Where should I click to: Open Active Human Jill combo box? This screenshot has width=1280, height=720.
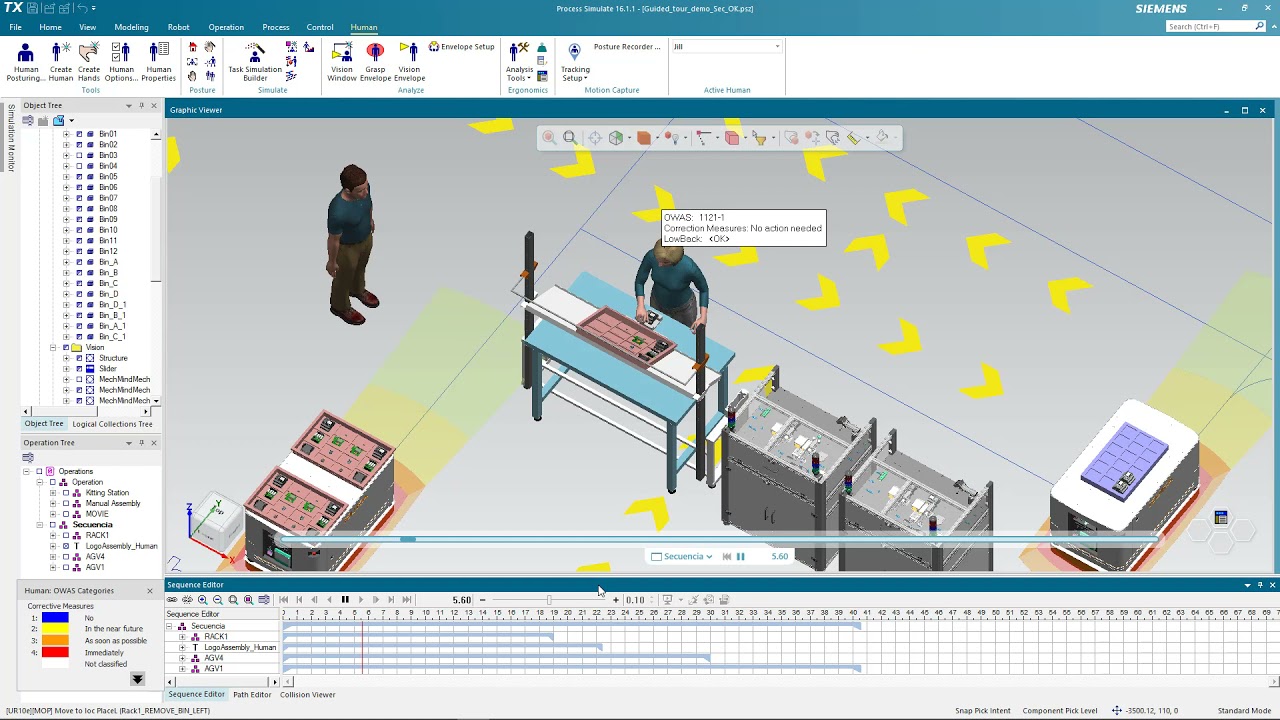[x=726, y=47]
